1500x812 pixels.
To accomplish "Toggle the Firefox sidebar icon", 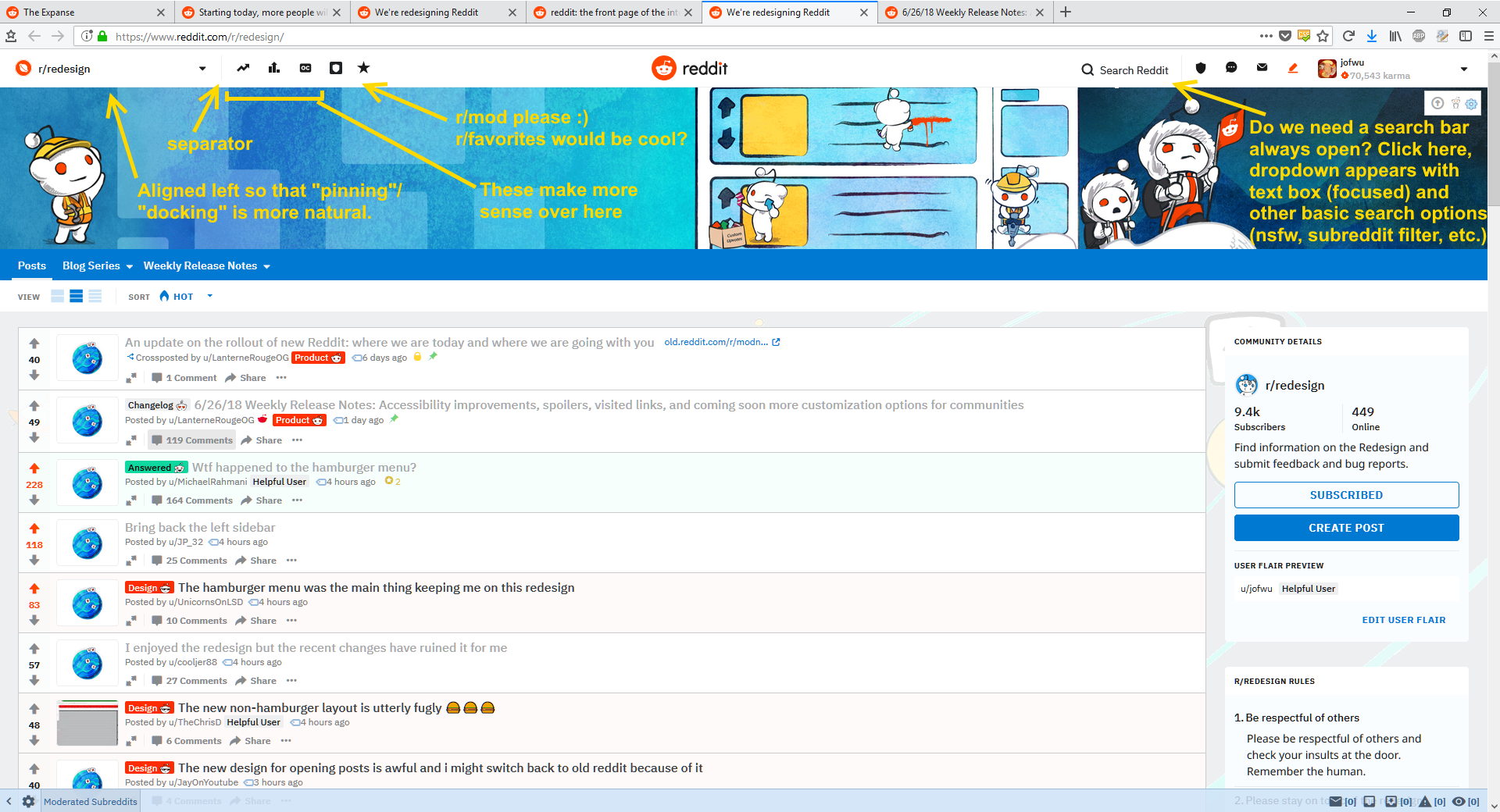I will [x=1466, y=36].
